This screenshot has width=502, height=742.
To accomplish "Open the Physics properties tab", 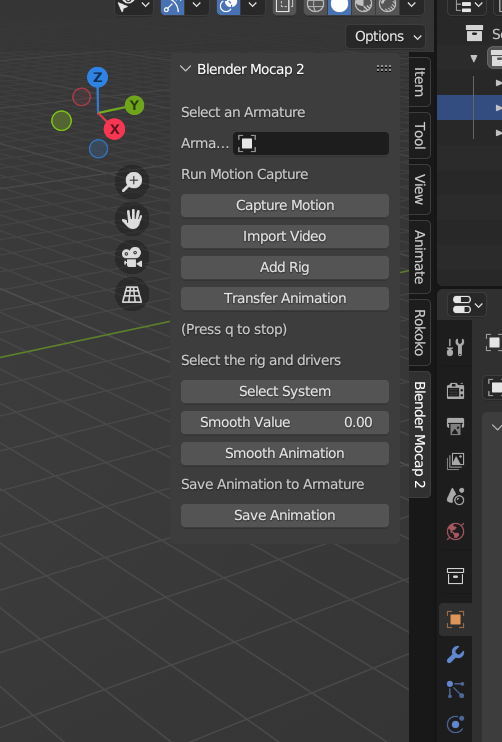I will pos(456,724).
